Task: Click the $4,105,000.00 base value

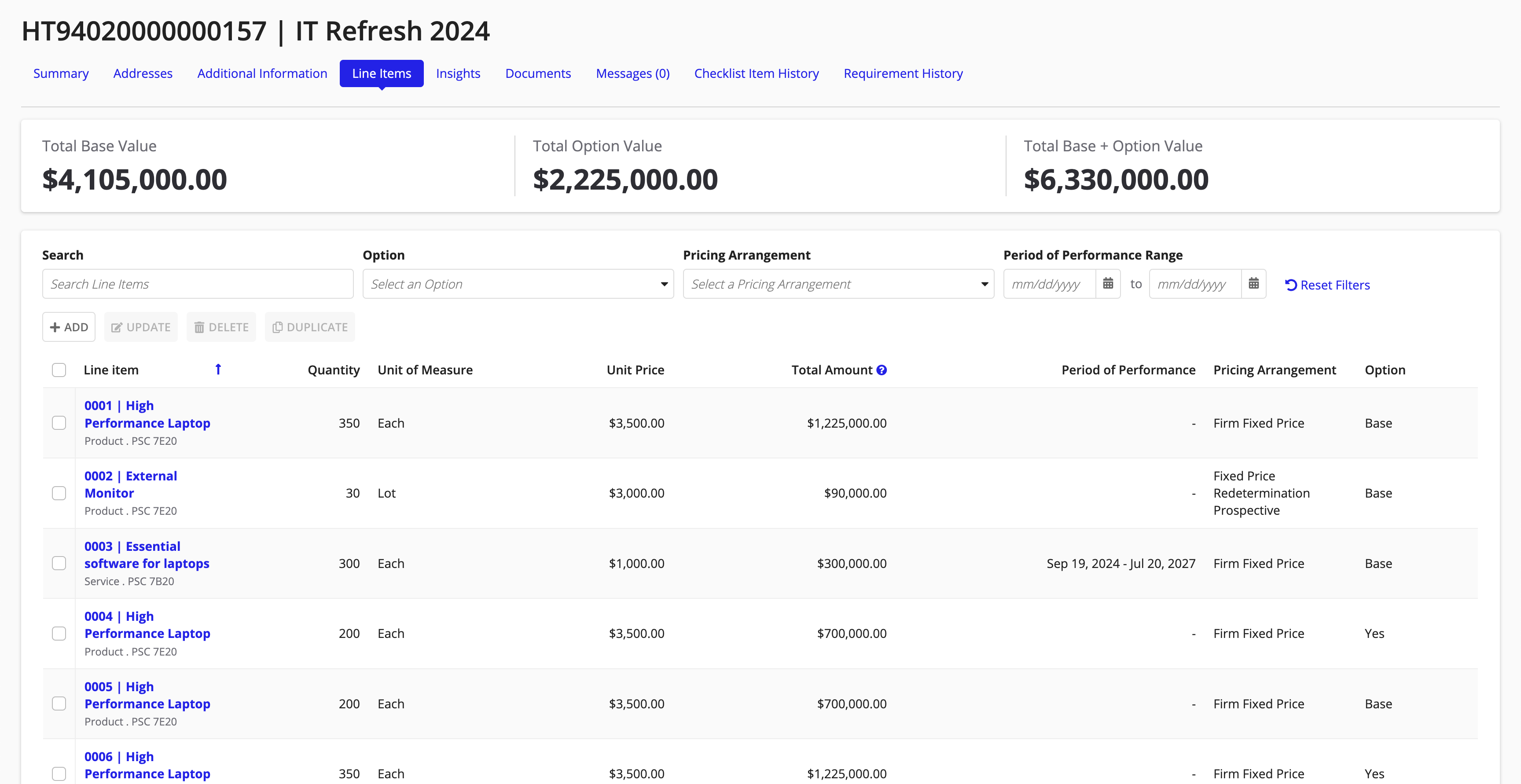Action: tap(135, 180)
